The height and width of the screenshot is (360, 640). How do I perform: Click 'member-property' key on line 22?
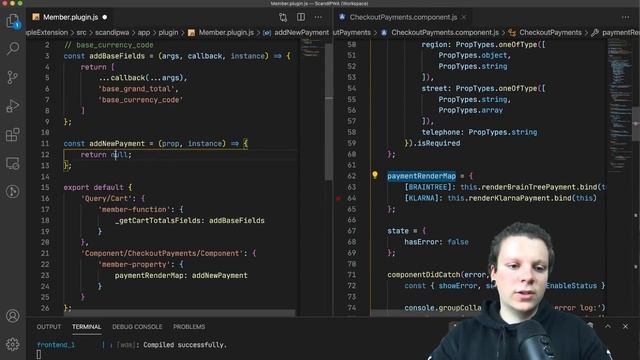coord(135,264)
